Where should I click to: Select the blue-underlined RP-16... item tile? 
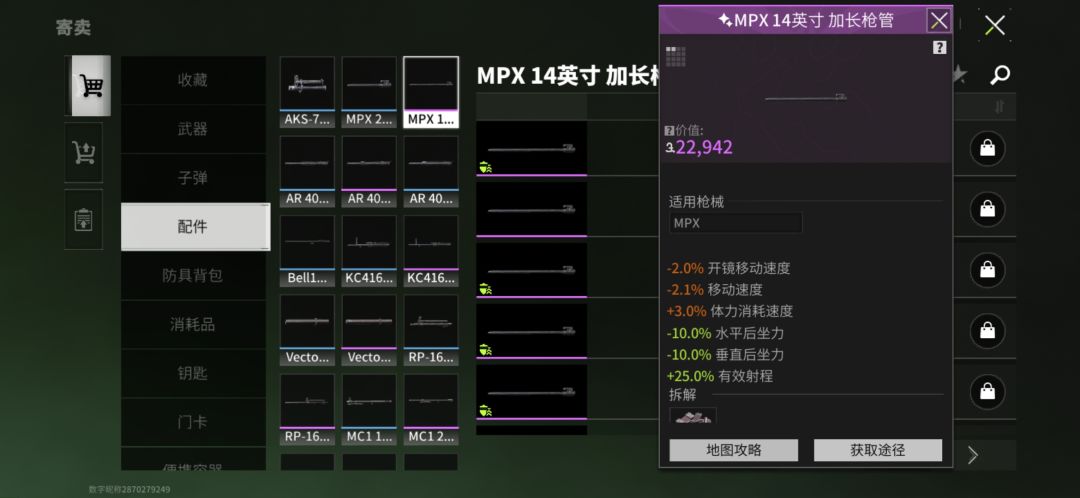point(431,330)
